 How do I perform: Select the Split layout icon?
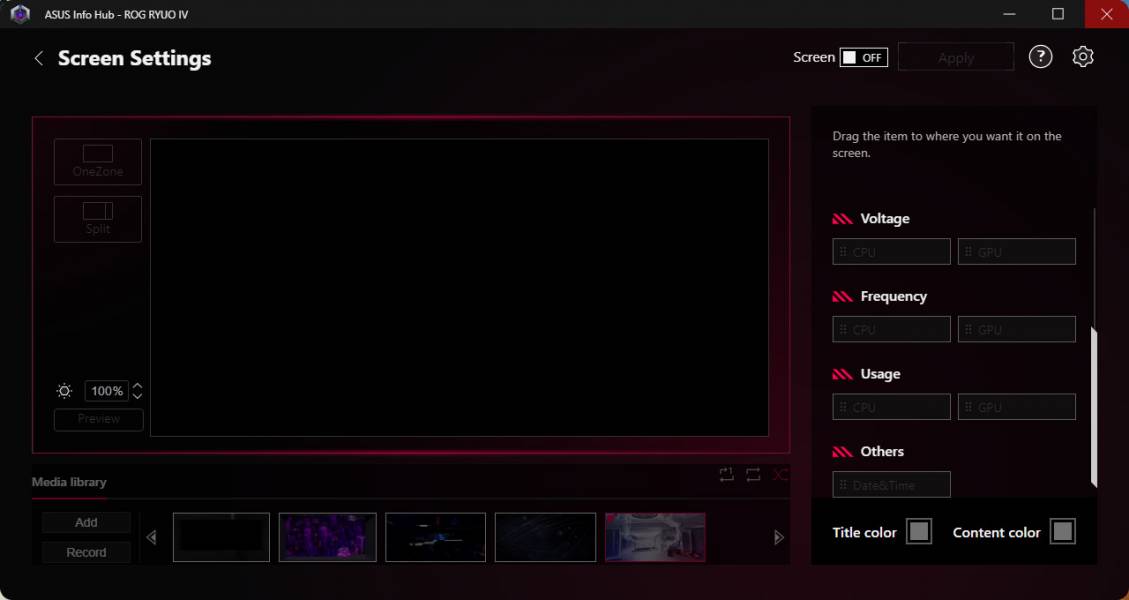[98, 218]
